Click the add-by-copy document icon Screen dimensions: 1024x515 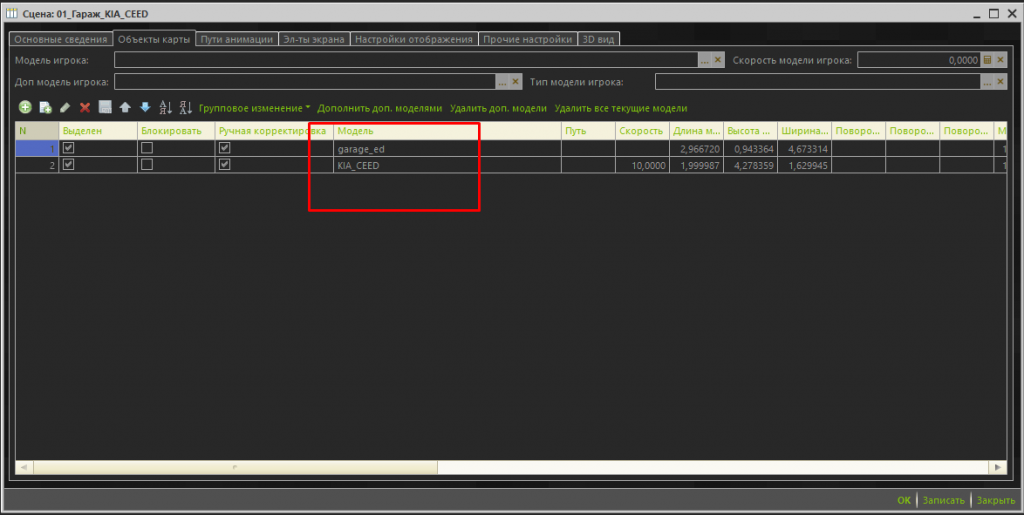pos(45,108)
